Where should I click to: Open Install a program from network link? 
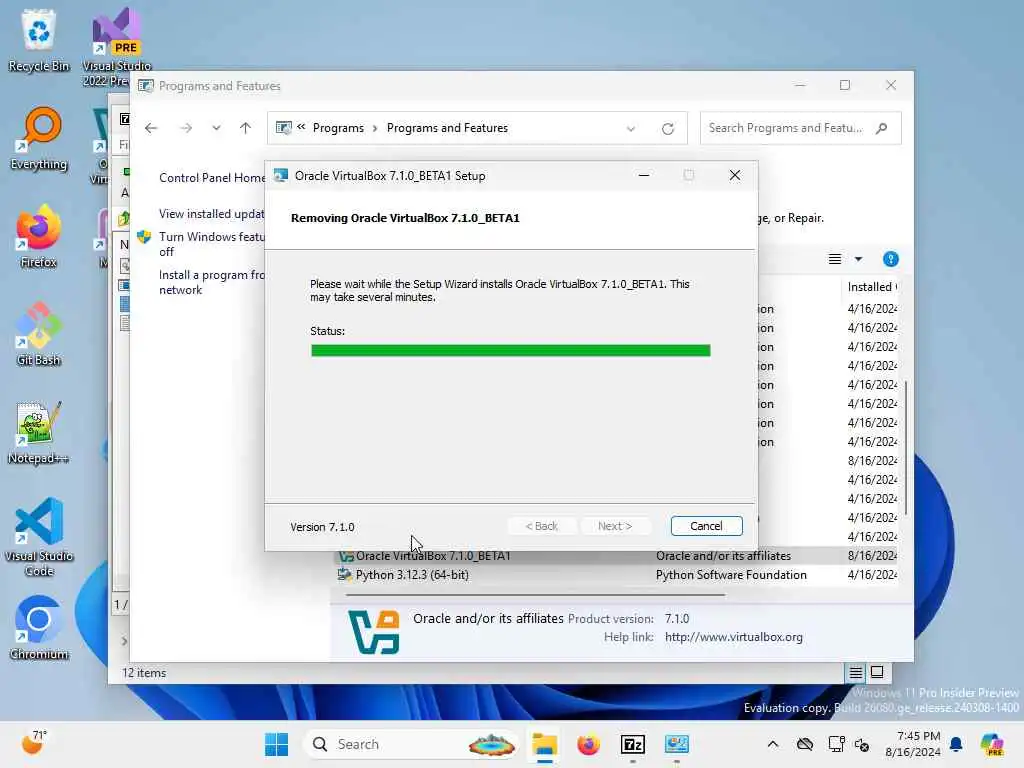pos(212,282)
